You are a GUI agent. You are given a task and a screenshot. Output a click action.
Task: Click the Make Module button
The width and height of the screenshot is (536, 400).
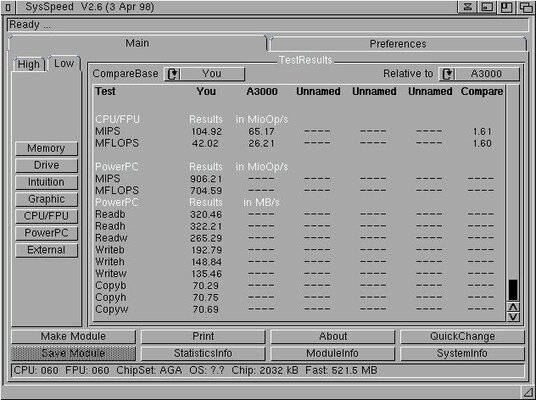pos(73,336)
